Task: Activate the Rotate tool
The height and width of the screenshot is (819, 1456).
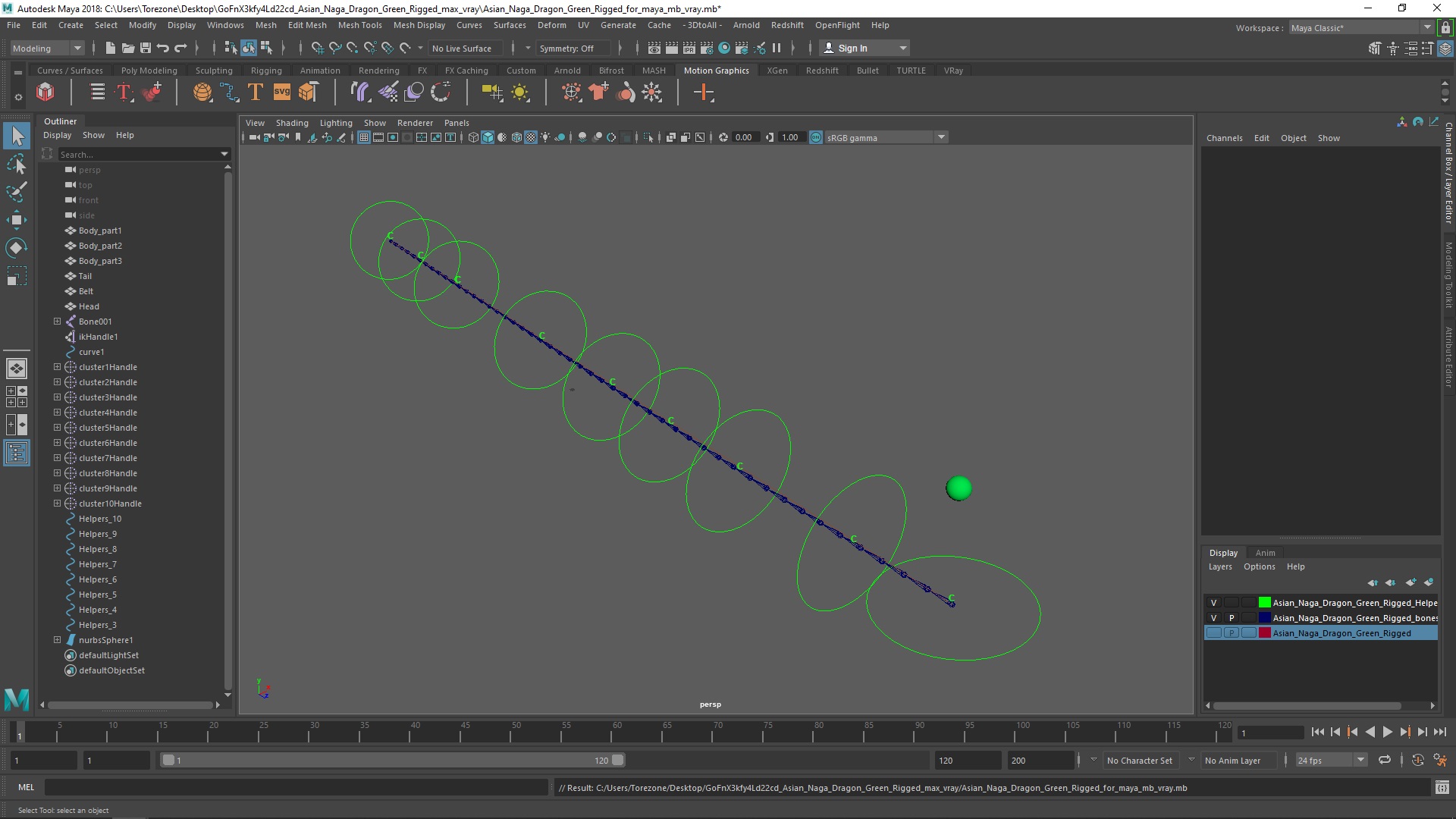Action: pyautogui.click(x=17, y=248)
